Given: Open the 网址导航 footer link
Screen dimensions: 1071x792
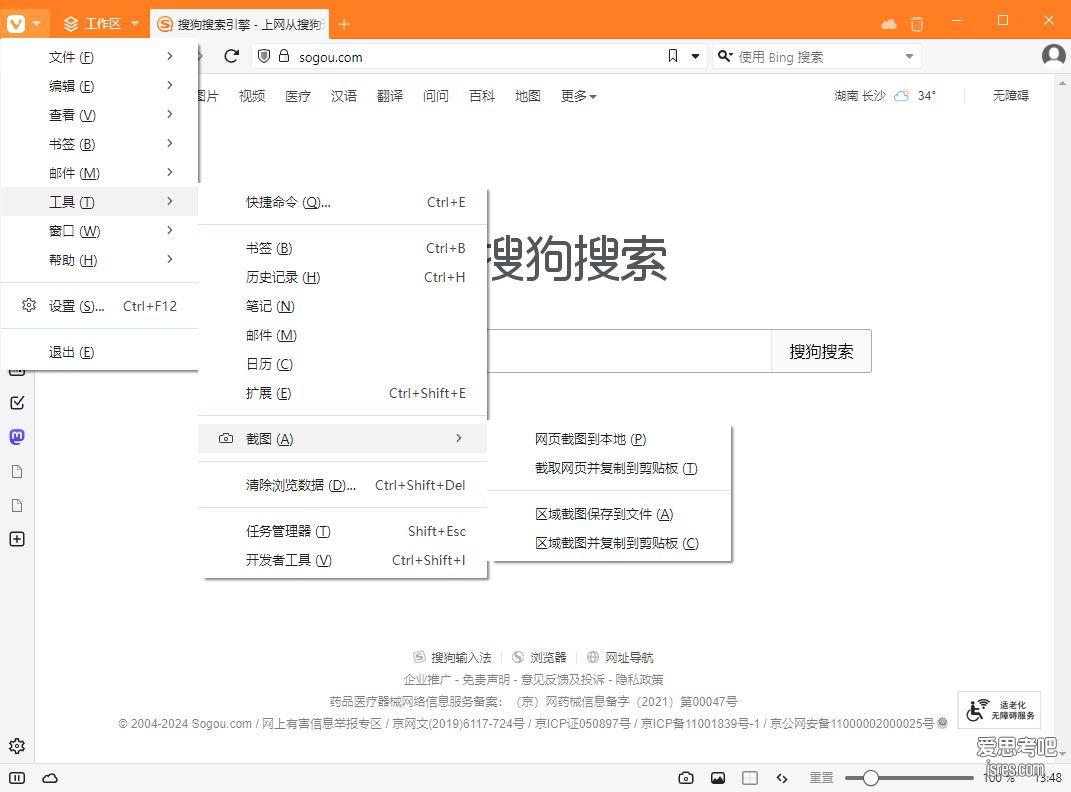Looking at the screenshot, I should pos(620,657).
